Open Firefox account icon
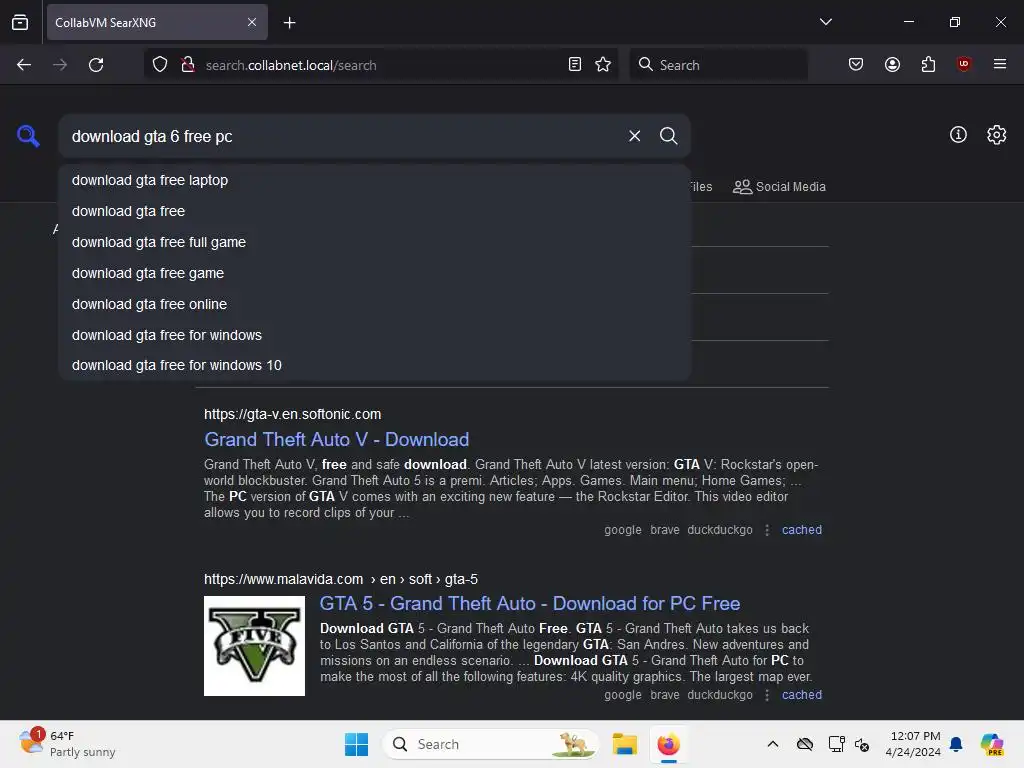 pyautogui.click(x=892, y=65)
